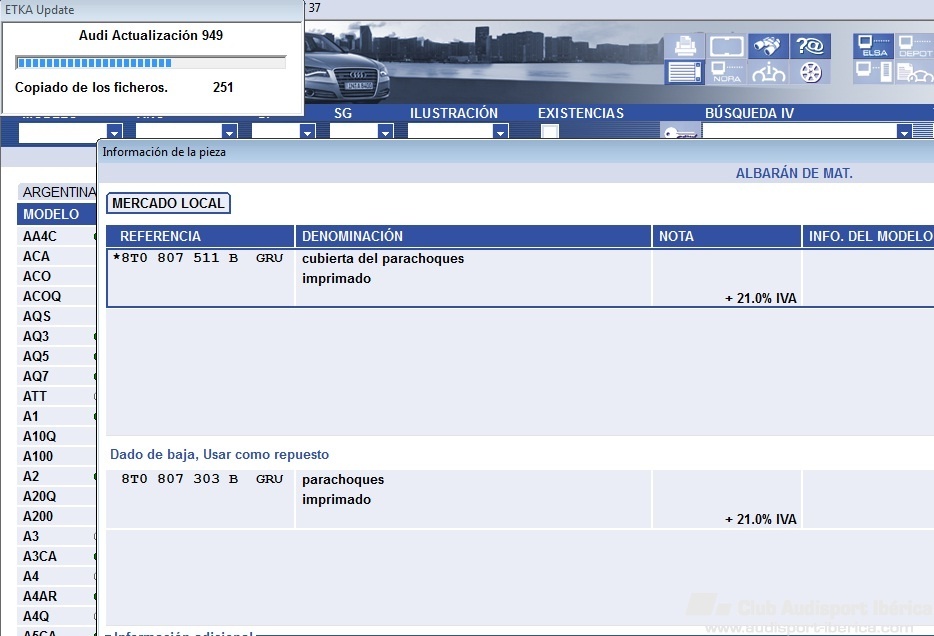Open the DEPOT icon

914,46
